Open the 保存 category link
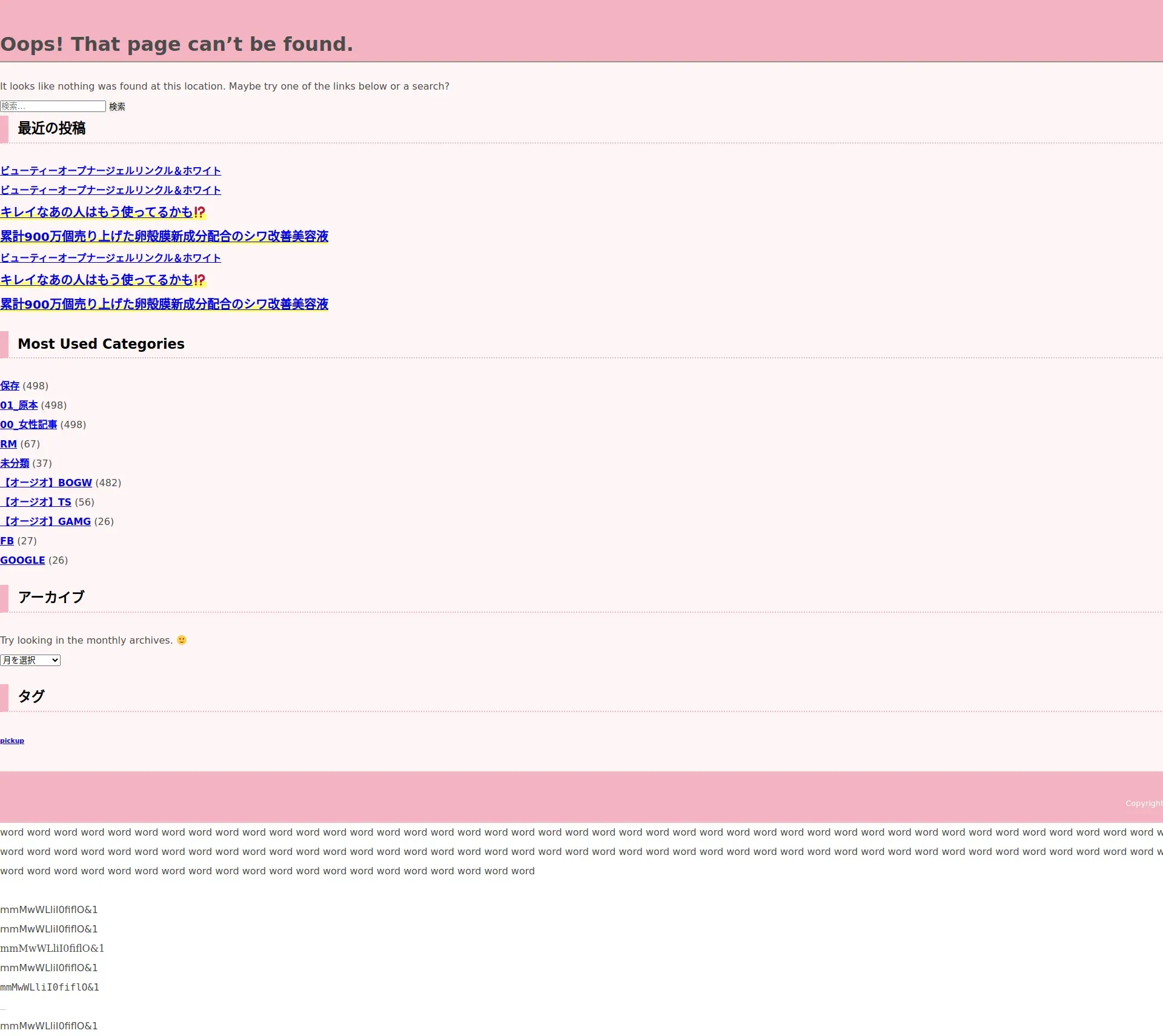Image resolution: width=1163 pixels, height=1036 pixels. 10,386
